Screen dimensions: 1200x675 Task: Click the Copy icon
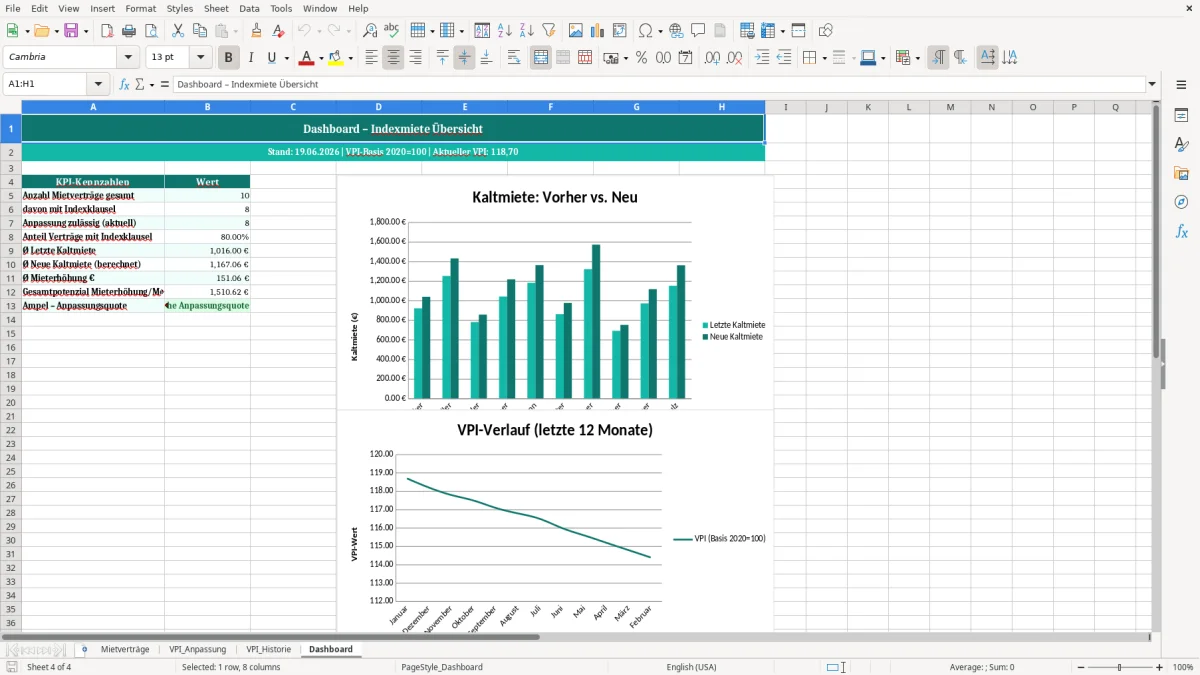pos(200,31)
